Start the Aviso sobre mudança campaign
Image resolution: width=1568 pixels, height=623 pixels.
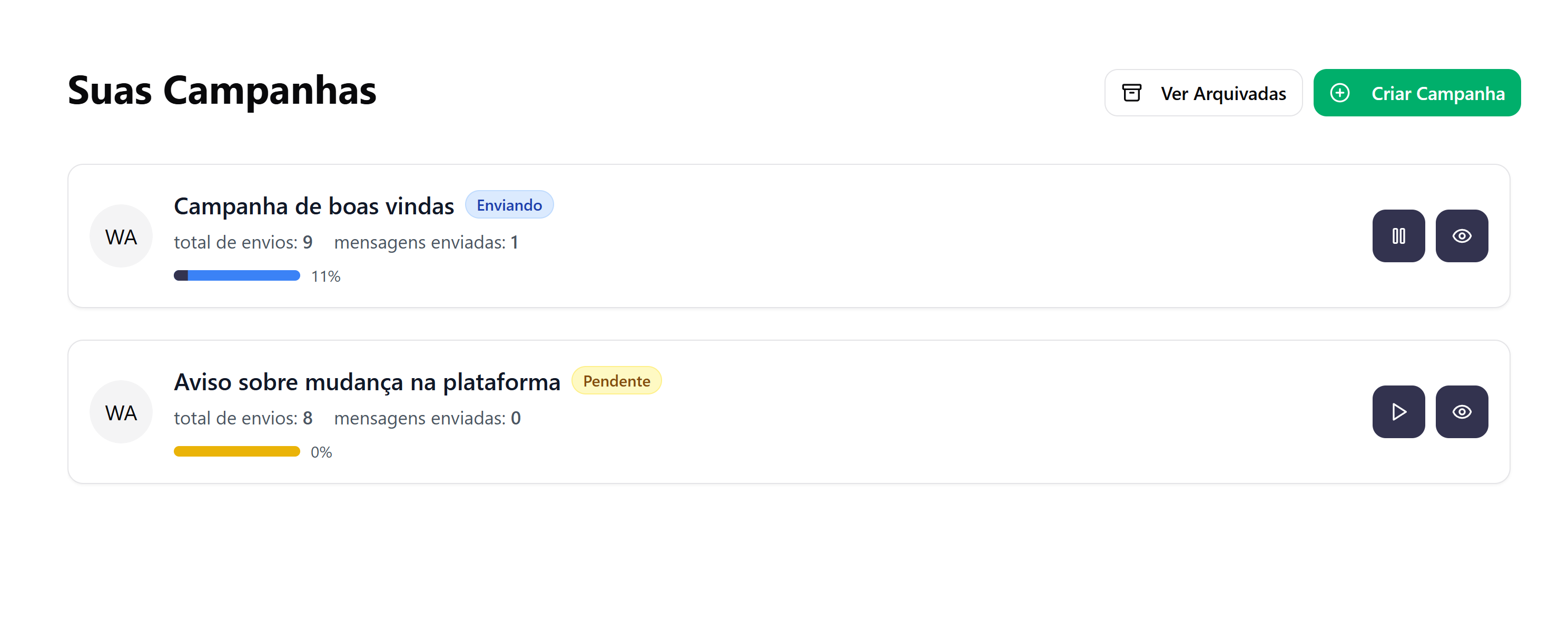[1398, 412]
